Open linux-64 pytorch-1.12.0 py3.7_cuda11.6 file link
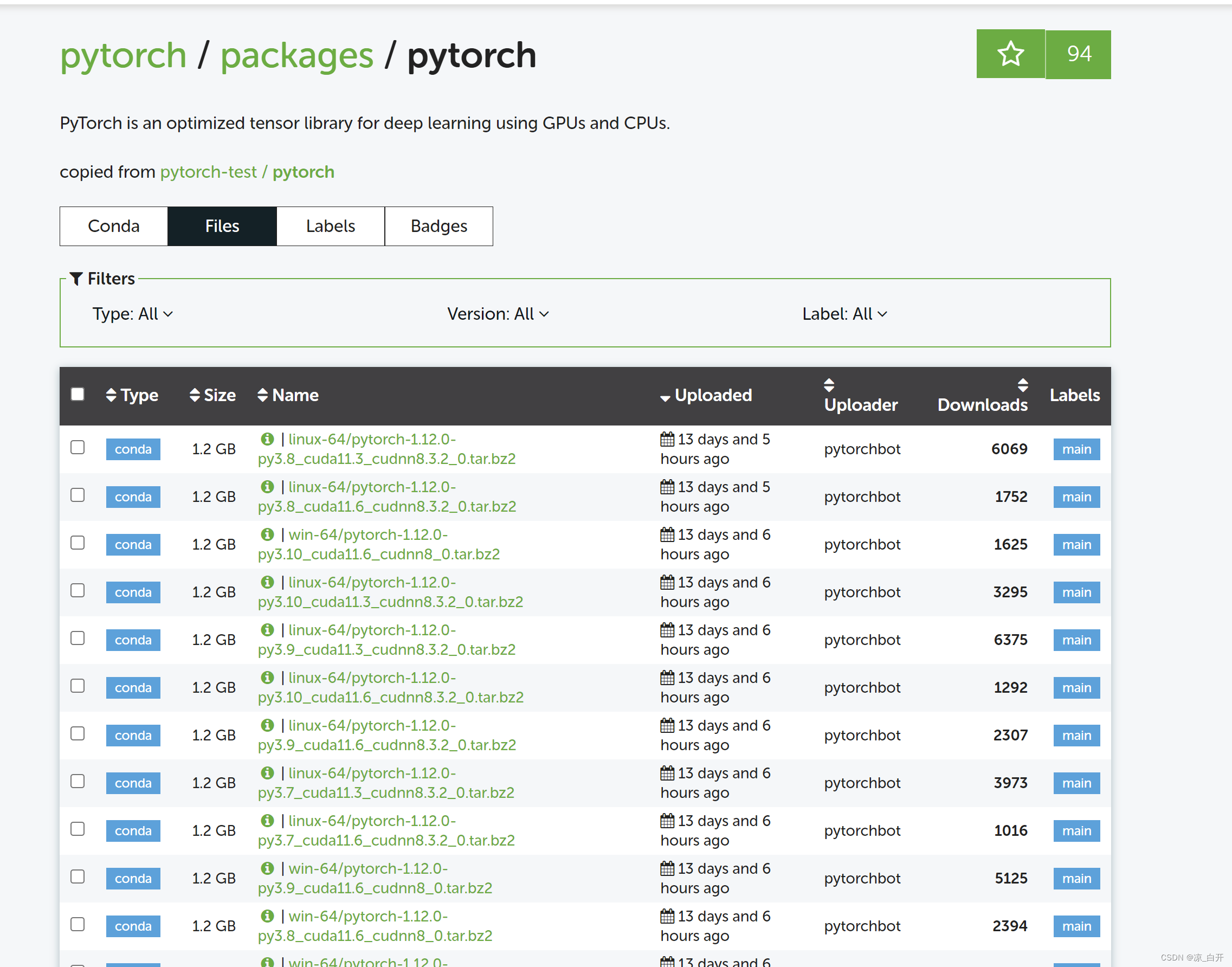 (386, 830)
